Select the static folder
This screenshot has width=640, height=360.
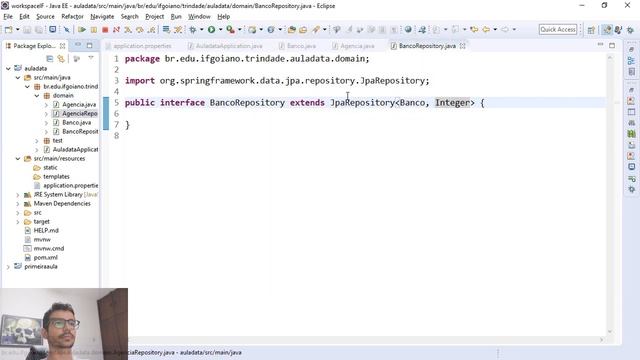[50, 168]
